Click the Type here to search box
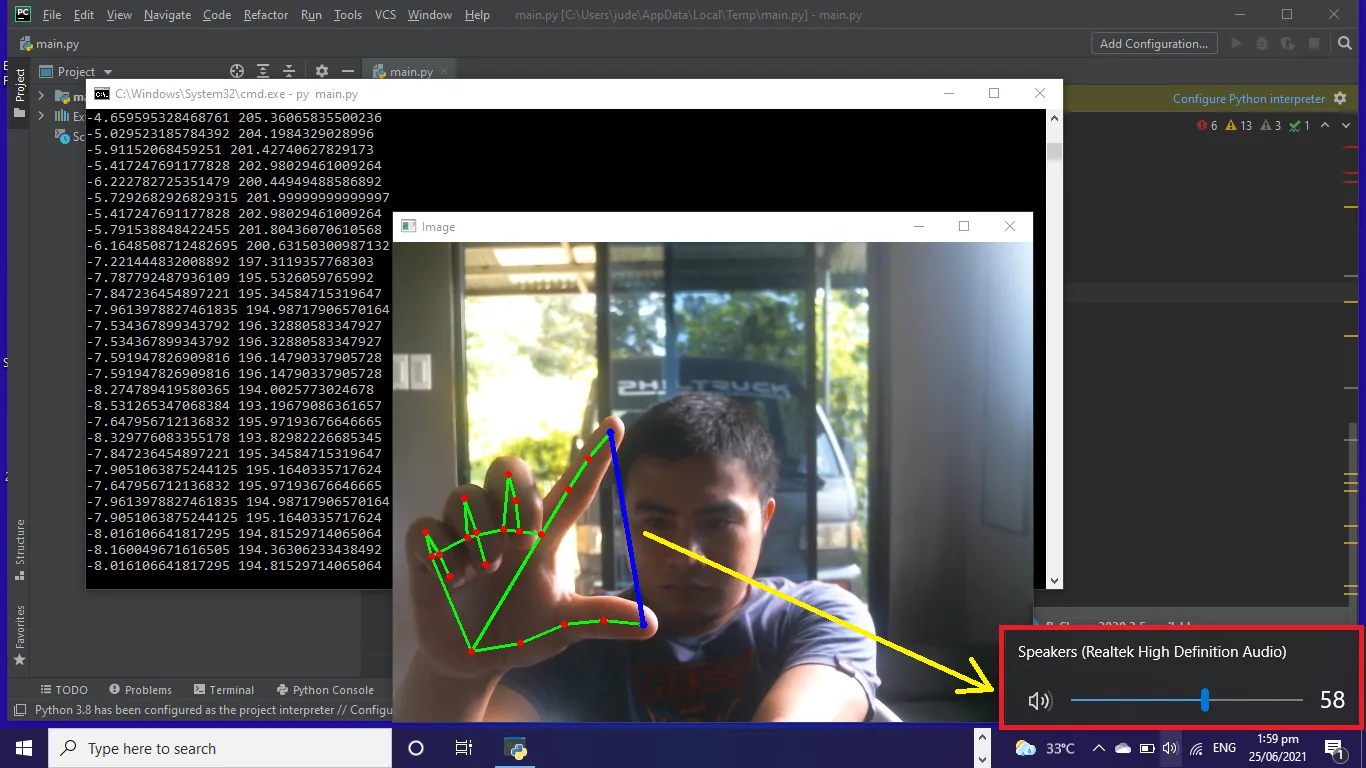The width and height of the screenshot is (1366, 768). pos(220,748)
